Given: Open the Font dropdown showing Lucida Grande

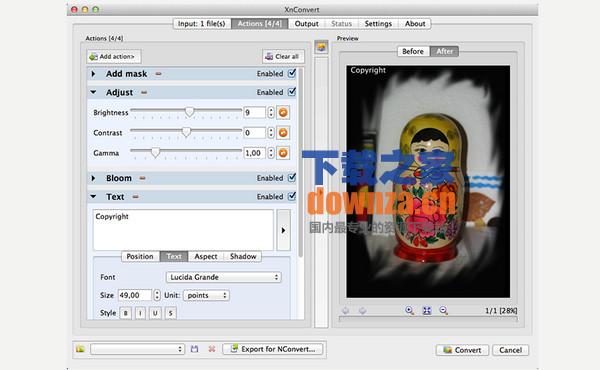Looking at the screenshot, I should 224,277.
